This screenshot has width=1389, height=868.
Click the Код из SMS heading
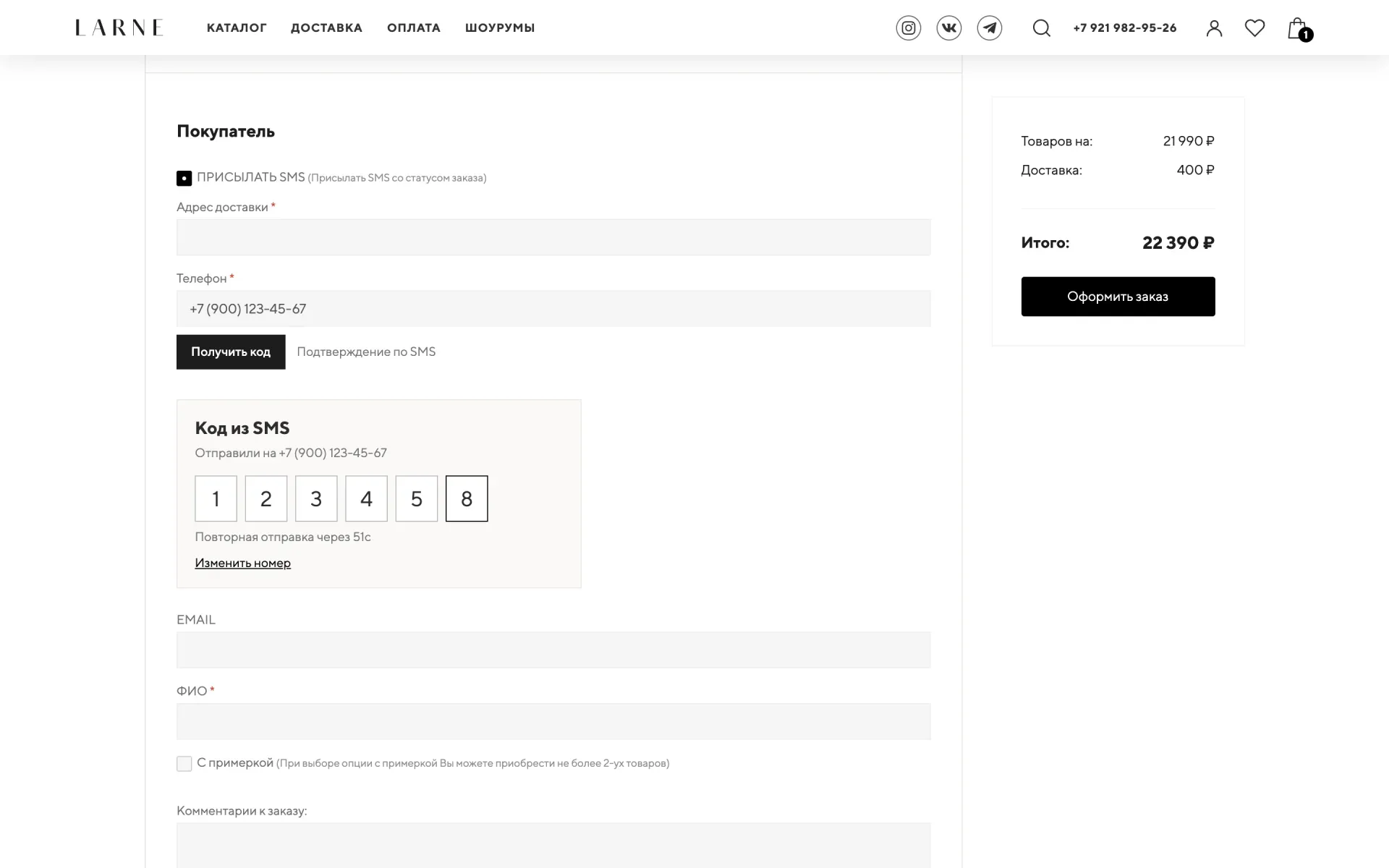pos(242,428)
